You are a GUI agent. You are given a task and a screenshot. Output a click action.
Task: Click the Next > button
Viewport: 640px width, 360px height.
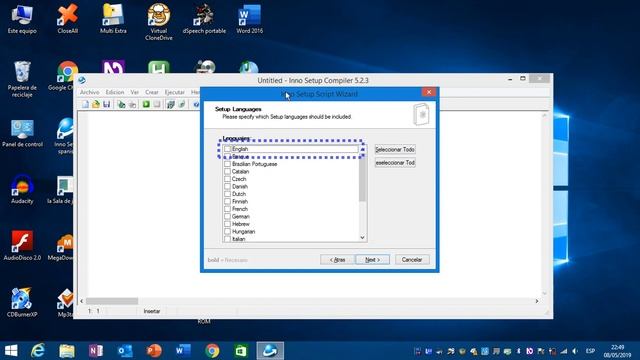click(x=372, y=260)
